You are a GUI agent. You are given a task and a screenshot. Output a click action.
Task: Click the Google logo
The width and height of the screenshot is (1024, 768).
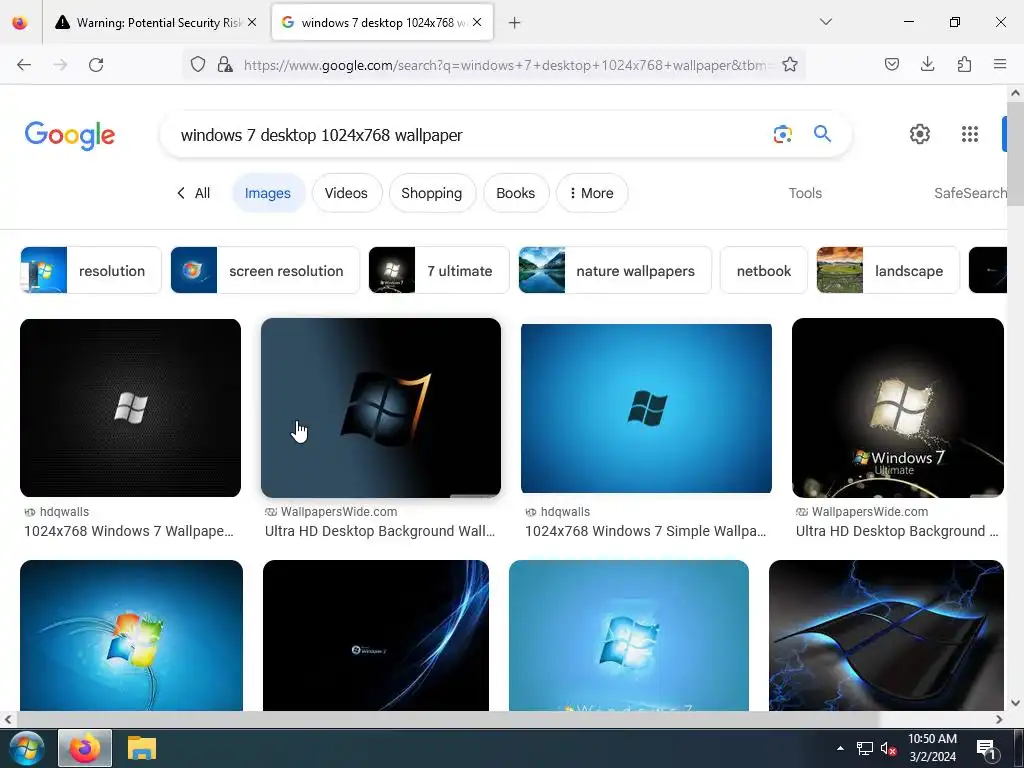pyautogui.click(x=70, y=135)
